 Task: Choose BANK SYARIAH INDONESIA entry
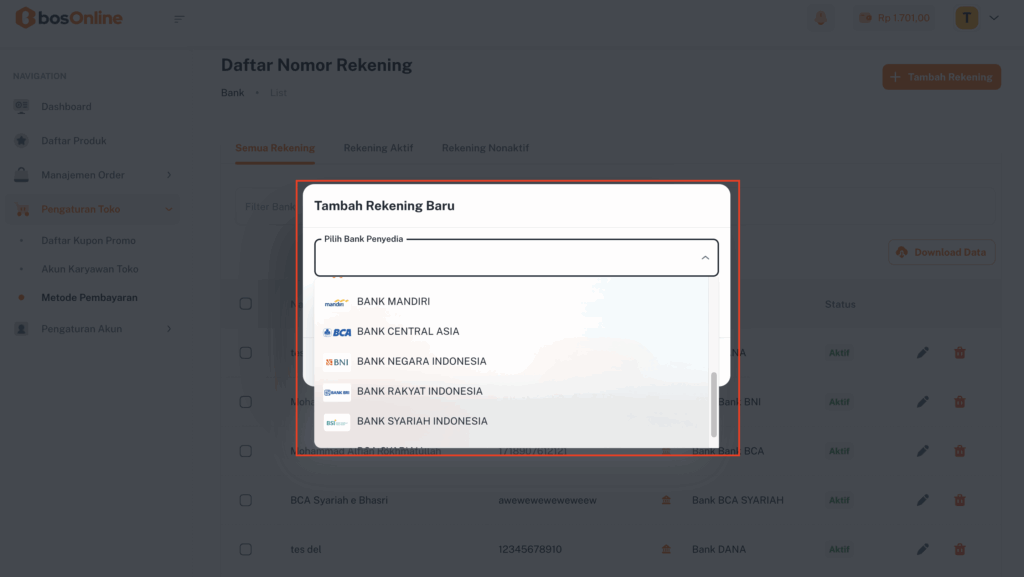click(x=422, y=421)
